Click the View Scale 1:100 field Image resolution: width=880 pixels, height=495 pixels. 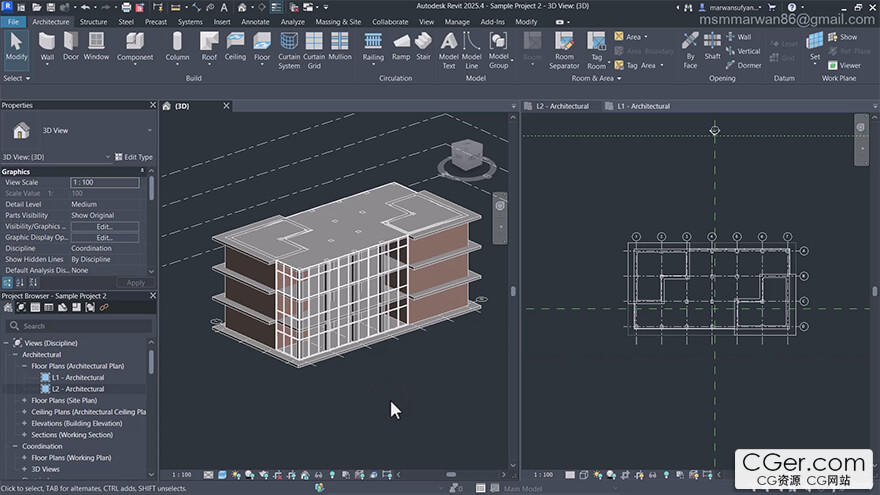click(x=104, y=182)
